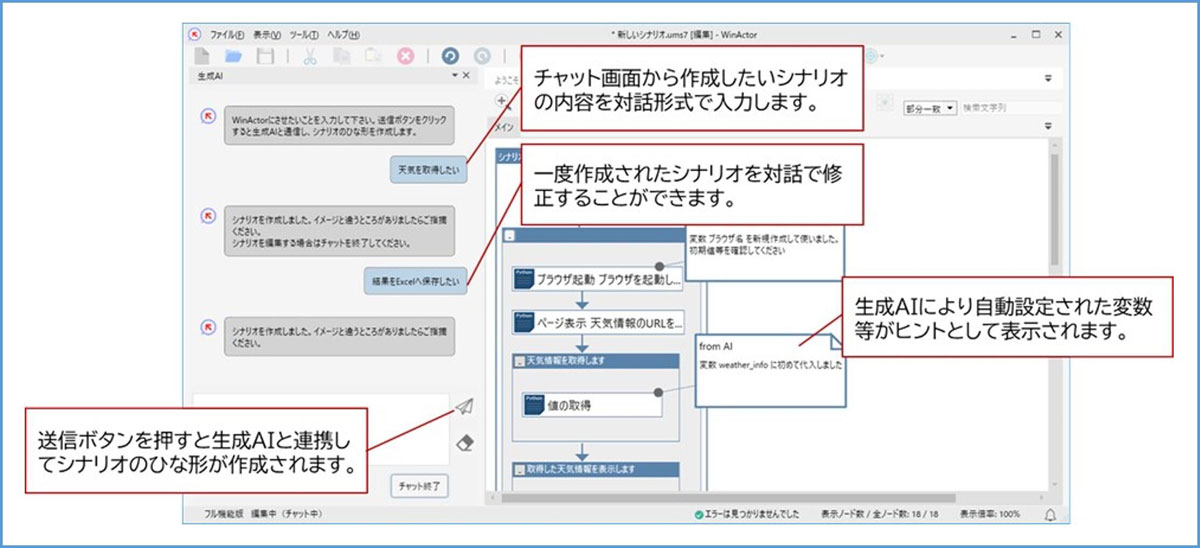Click the copy icon in the toolbar
Screen dimensions: 1200x548
(341, 56)
